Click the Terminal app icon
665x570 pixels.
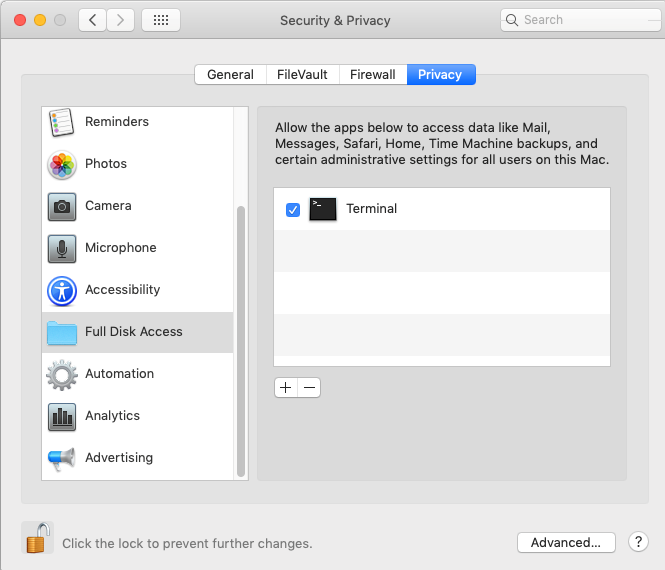tap(323, 209)
